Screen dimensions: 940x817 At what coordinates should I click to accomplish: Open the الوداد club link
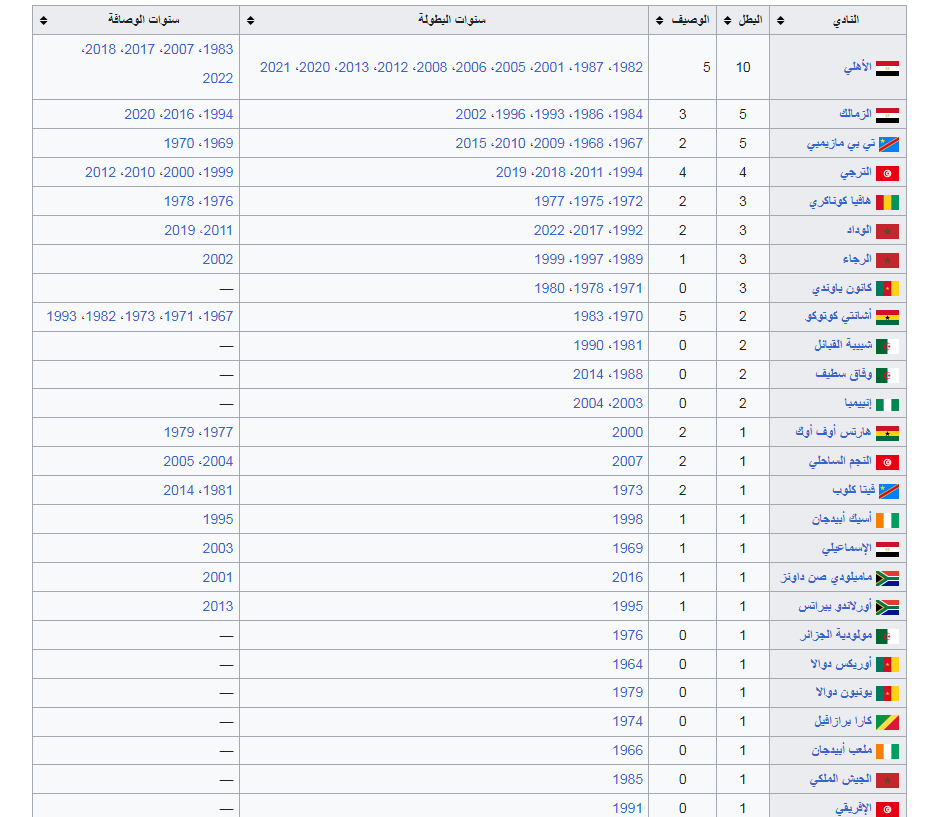click(x=859, y=230)
